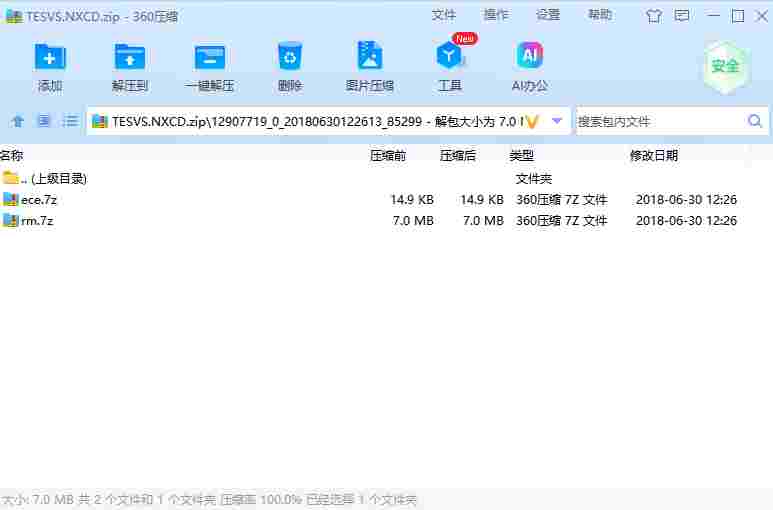Open the 文件 menu
The image size is (773, 510).
coord(444,15)
